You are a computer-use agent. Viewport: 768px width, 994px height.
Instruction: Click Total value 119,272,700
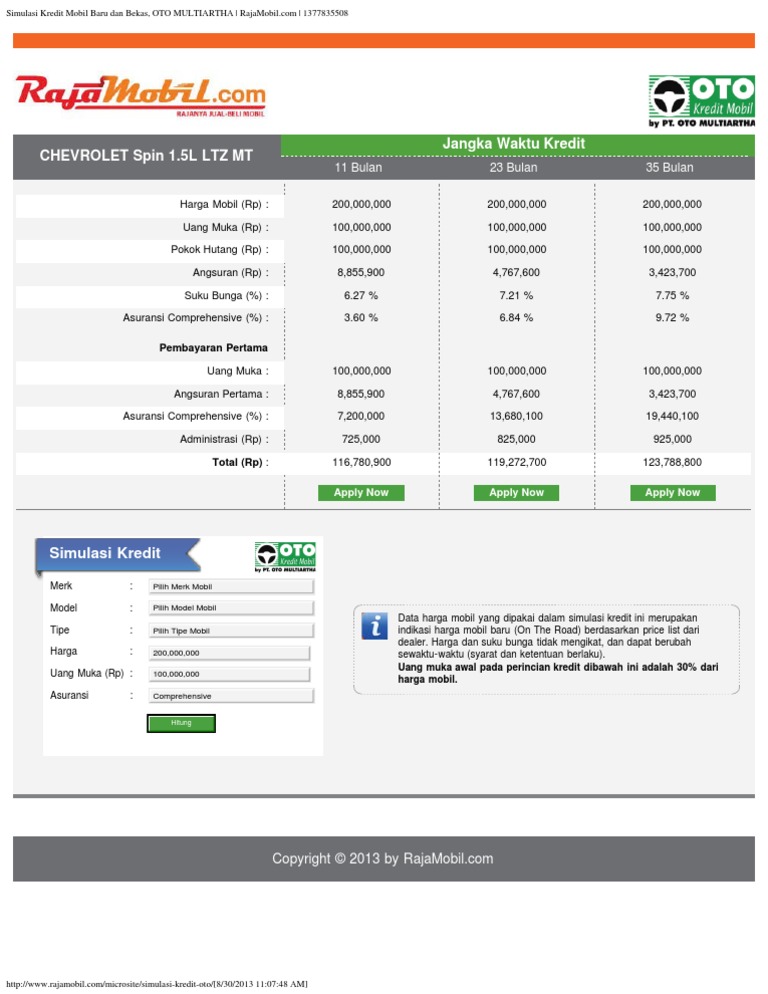coord(517,463)
